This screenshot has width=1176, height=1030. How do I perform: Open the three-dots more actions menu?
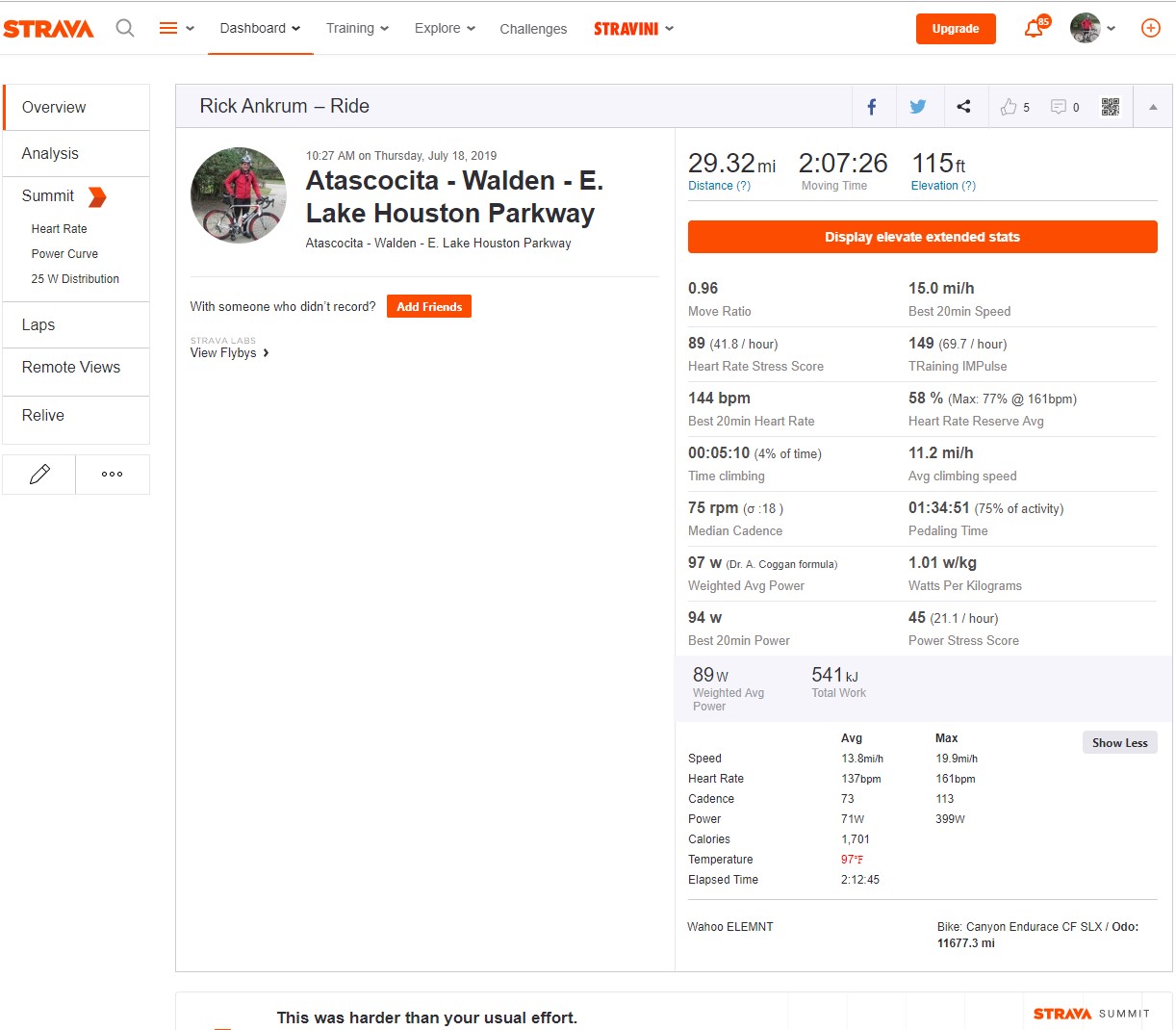[x=113, y=474]
